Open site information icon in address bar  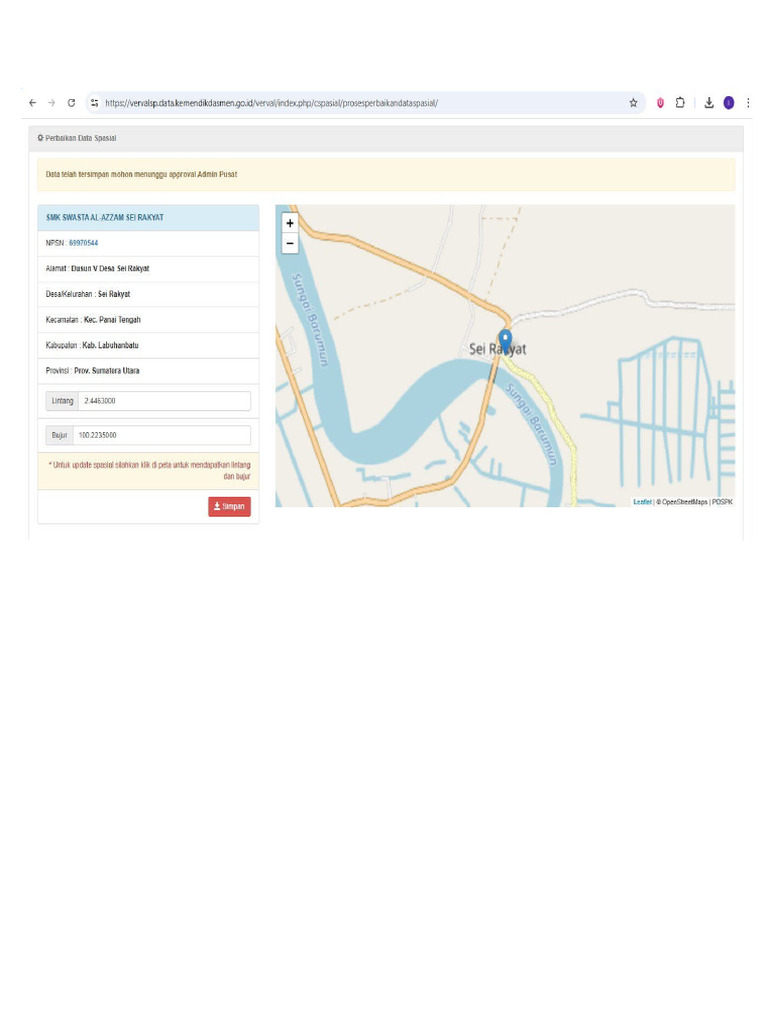tap(95, 103)
